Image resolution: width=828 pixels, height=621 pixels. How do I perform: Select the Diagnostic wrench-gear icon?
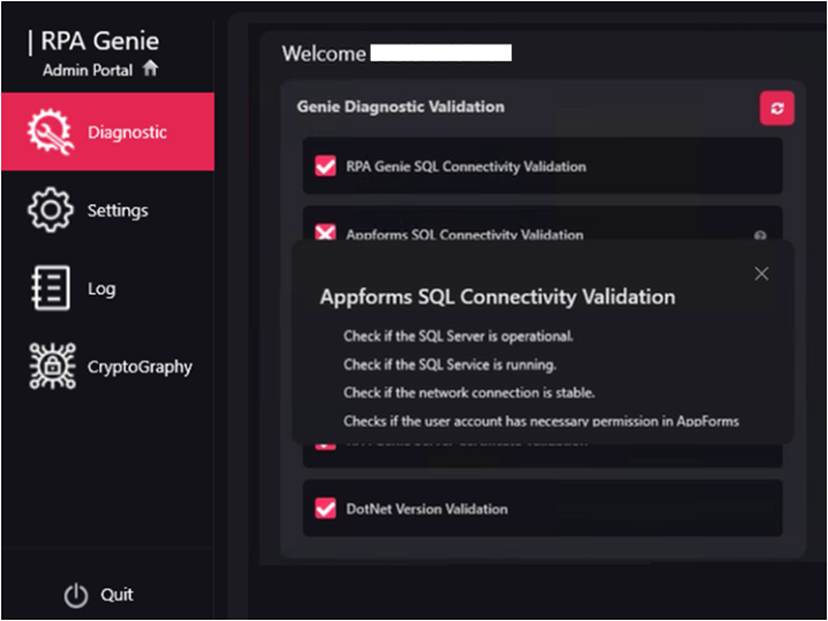pos(50,131)
